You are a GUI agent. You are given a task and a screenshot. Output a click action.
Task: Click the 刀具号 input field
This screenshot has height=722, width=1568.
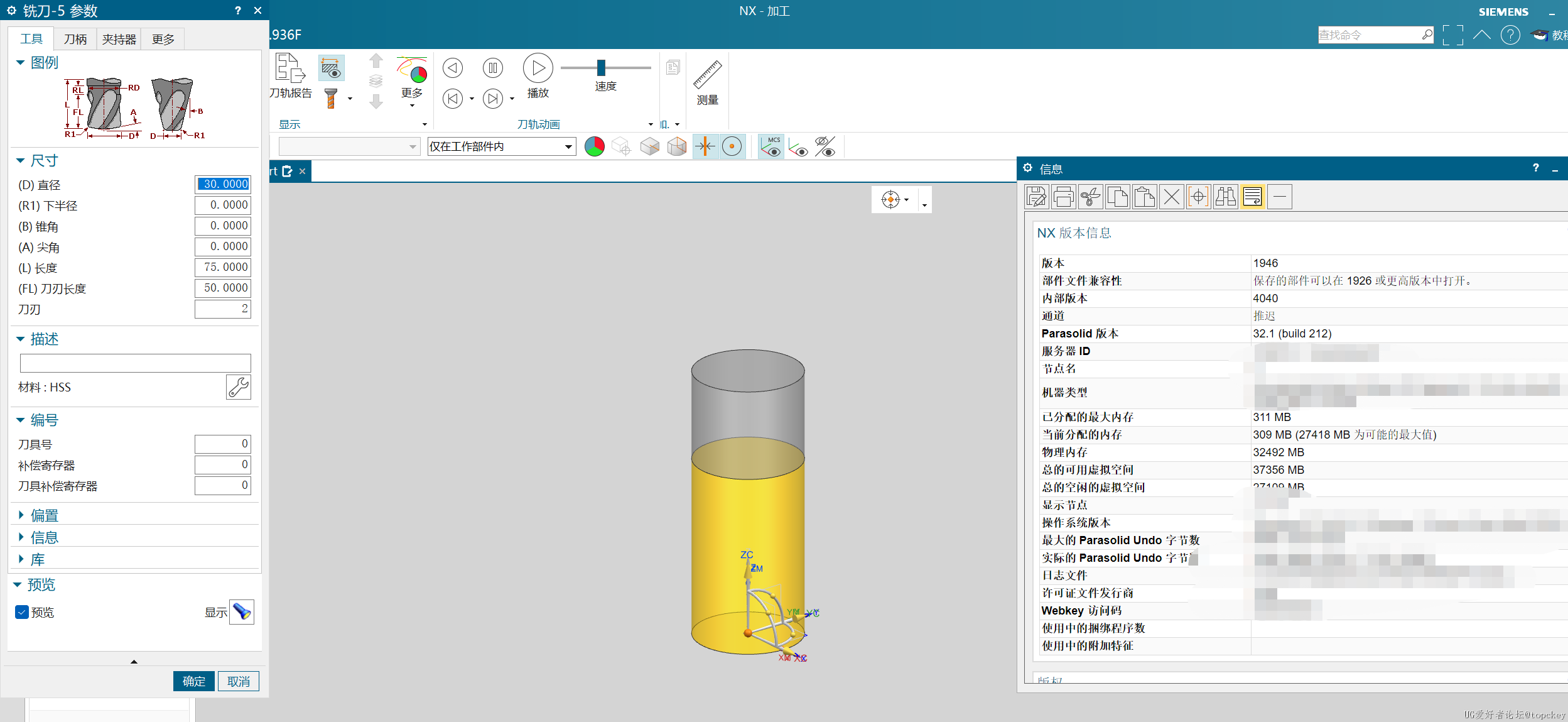[223, 444]
